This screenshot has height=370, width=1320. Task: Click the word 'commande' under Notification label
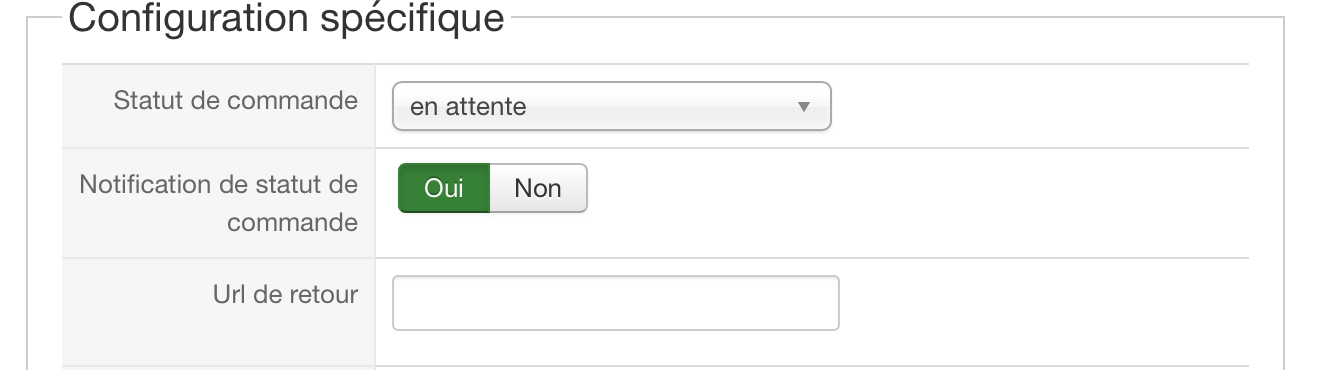(292, 222)
